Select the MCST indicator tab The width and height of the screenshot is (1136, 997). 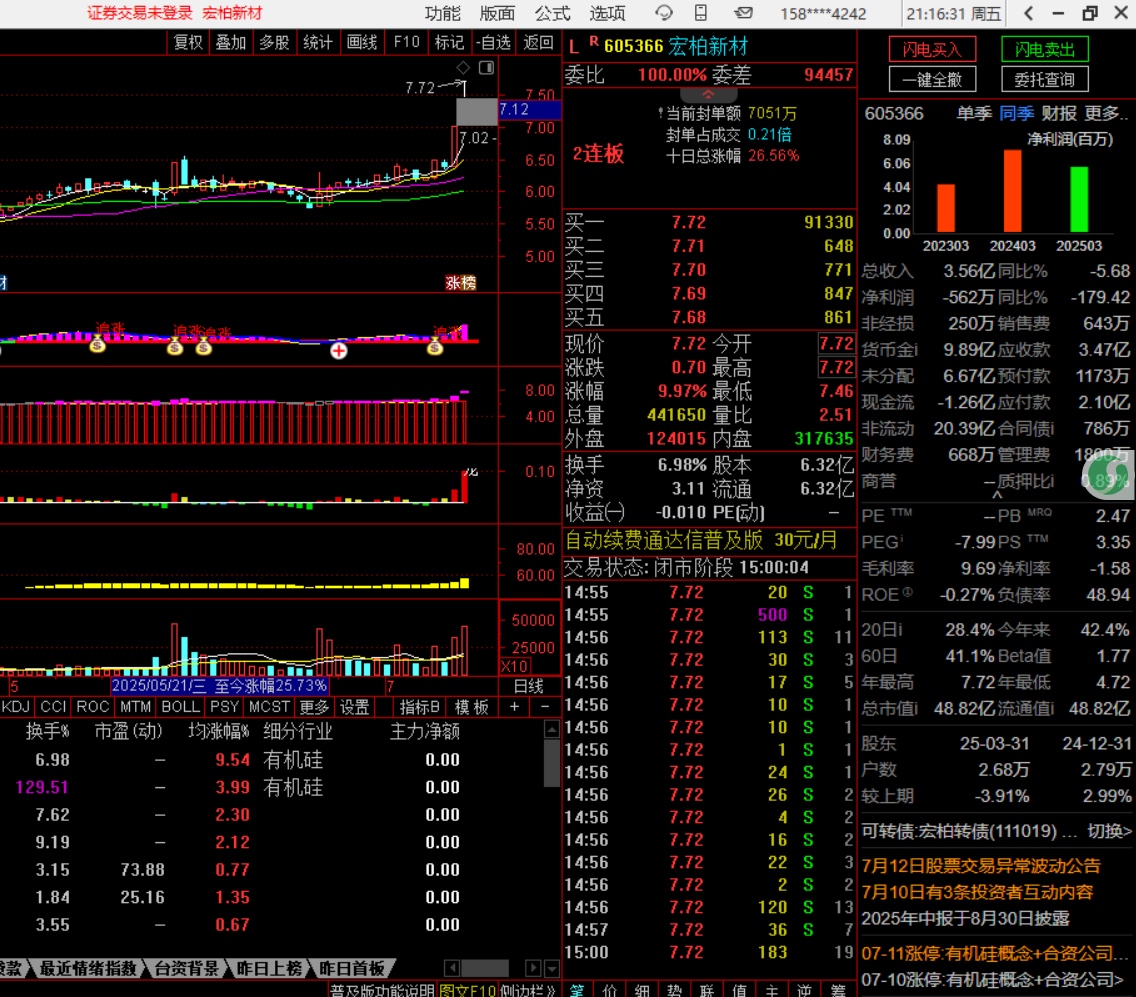tap(270, 706)
